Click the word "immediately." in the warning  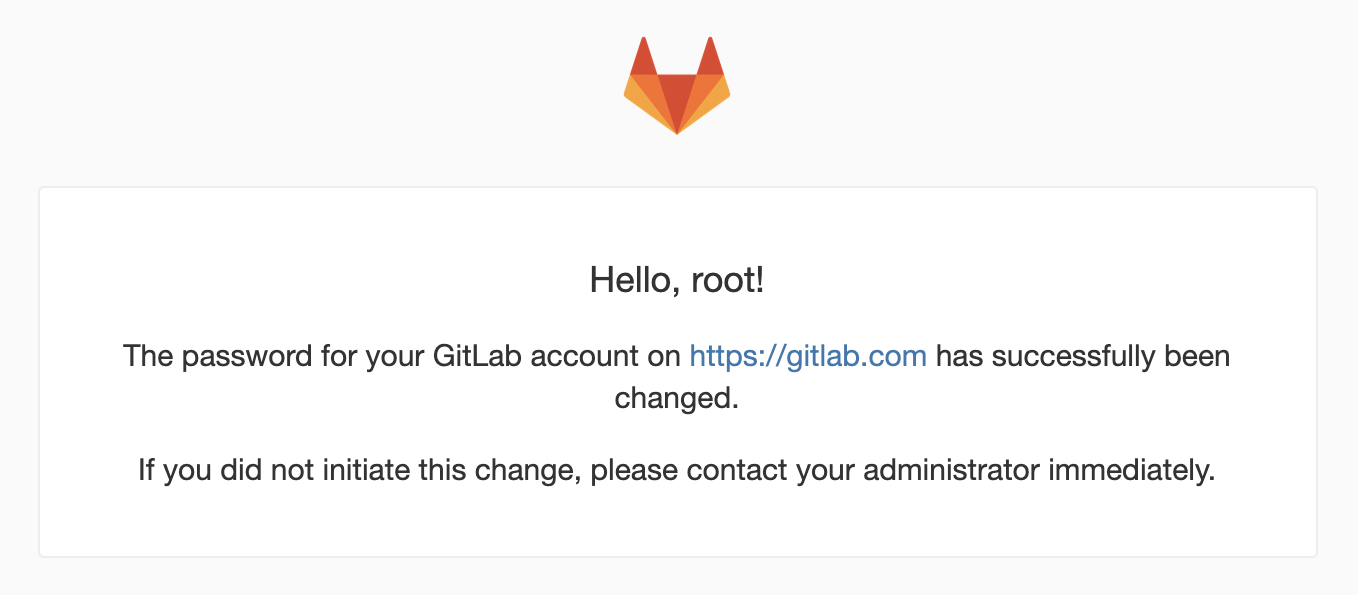1131,469
